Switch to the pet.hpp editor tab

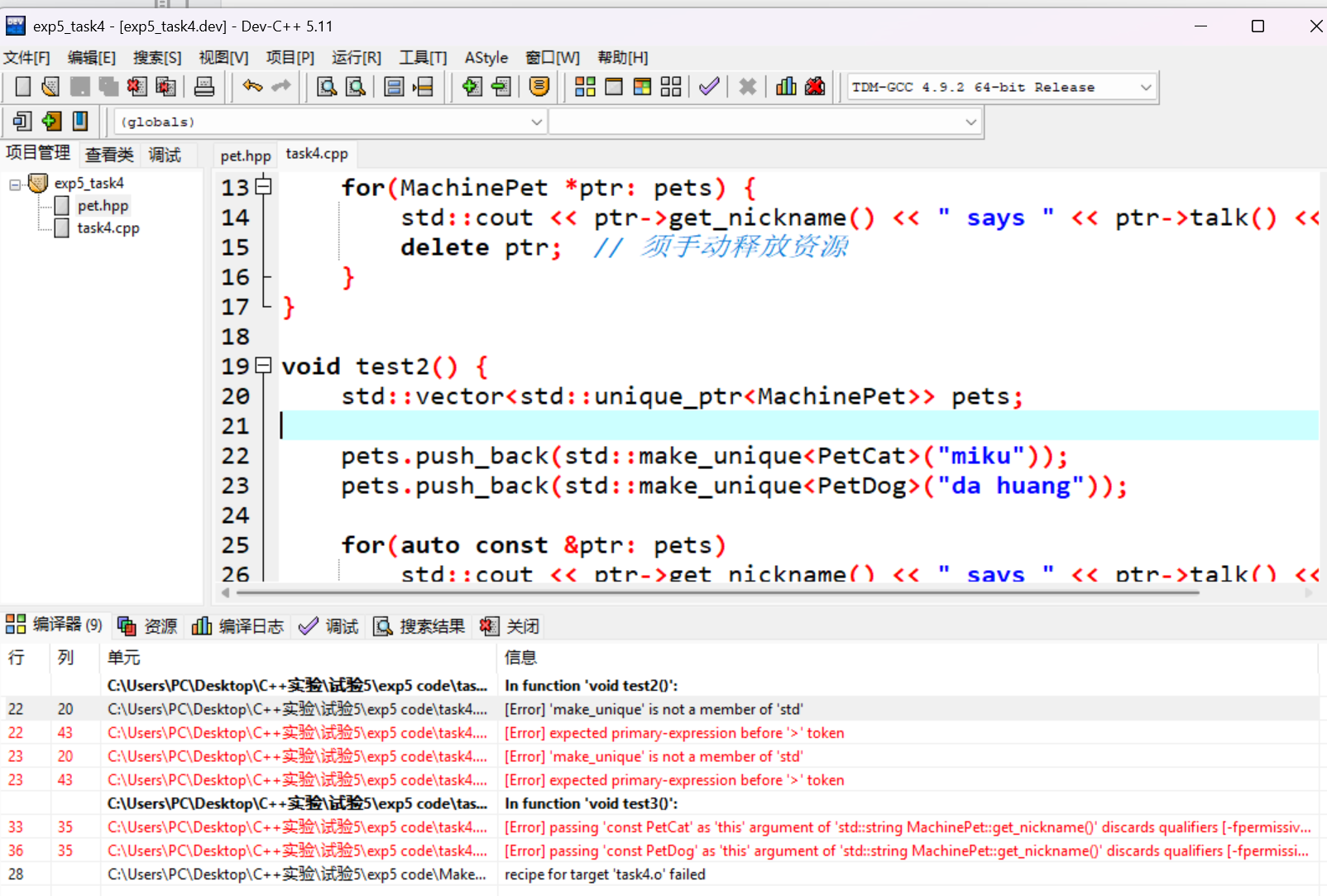click(246, 156)
